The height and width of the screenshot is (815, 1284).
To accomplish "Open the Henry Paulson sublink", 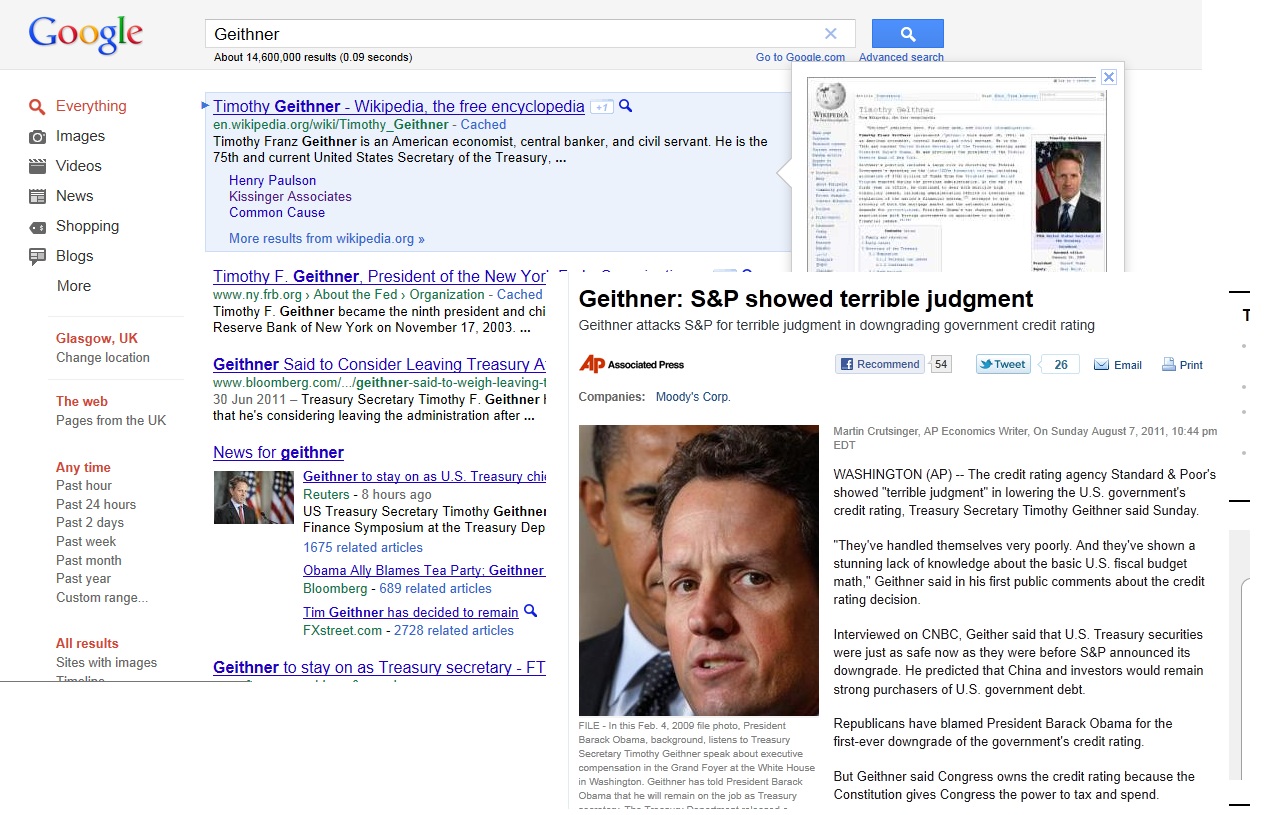I will click(272, 181).
